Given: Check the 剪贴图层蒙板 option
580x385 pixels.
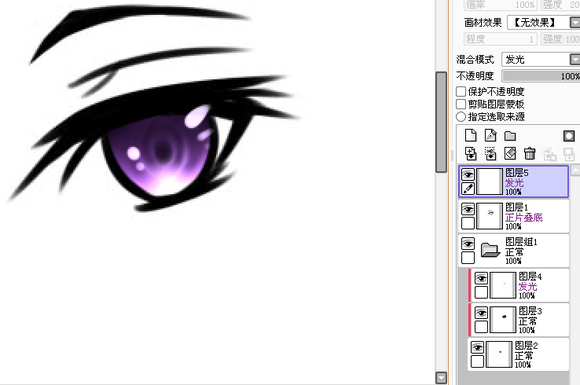Looking at the screenshot, I should pyautogui.click(x=461, y=104).
